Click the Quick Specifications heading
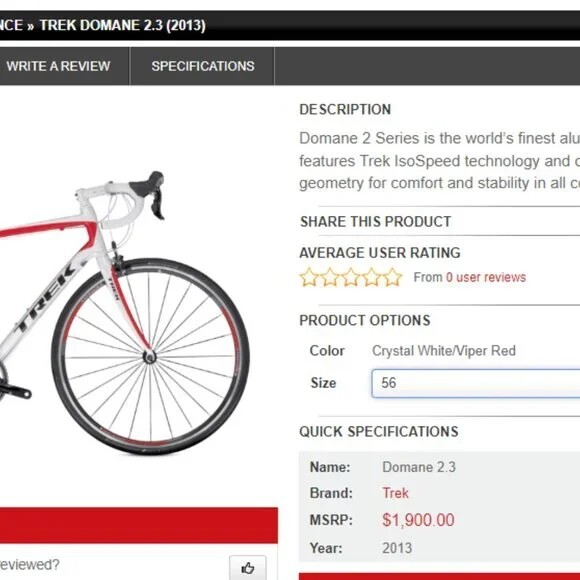580x580 pixels. pos(379,432)
